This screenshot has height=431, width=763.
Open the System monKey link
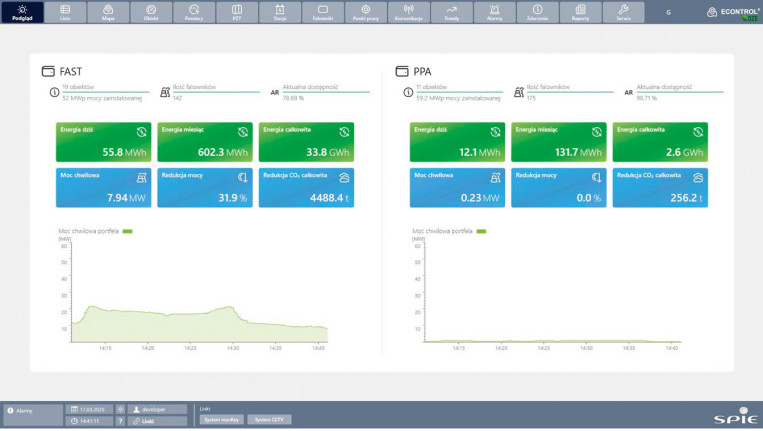point(221,420)
